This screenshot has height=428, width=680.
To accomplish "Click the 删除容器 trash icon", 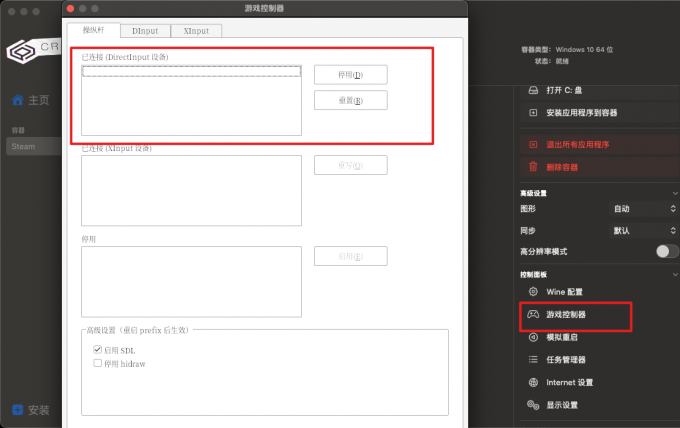I will 533,167.
